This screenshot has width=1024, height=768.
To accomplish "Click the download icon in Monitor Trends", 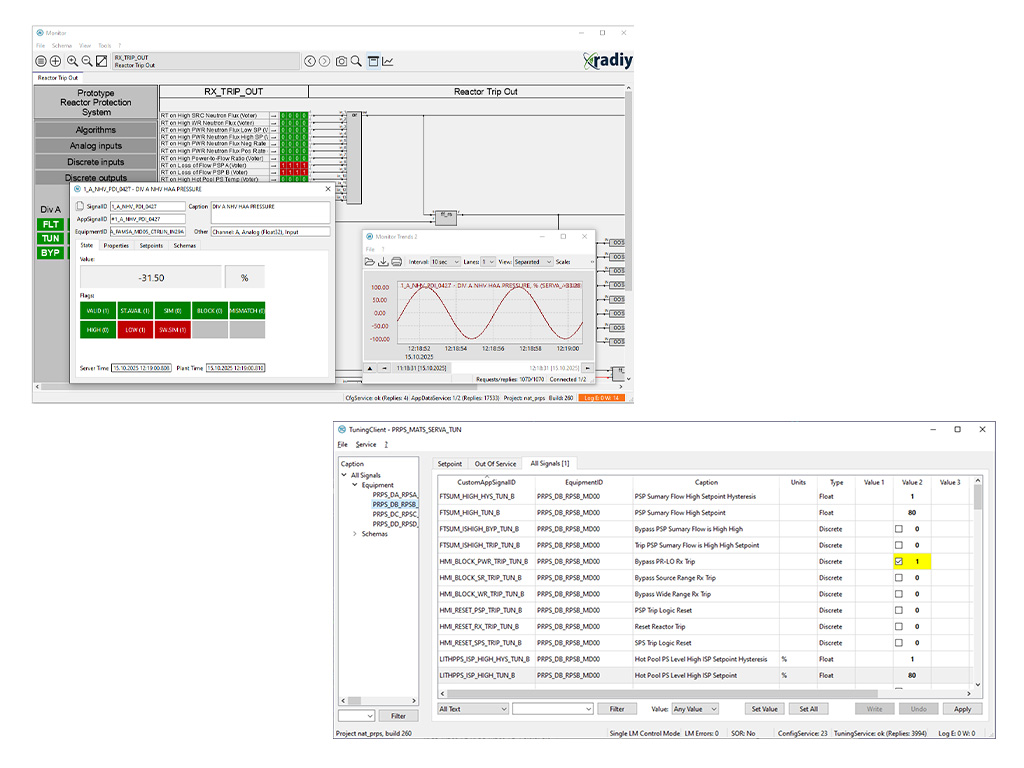I will [383, 262].
